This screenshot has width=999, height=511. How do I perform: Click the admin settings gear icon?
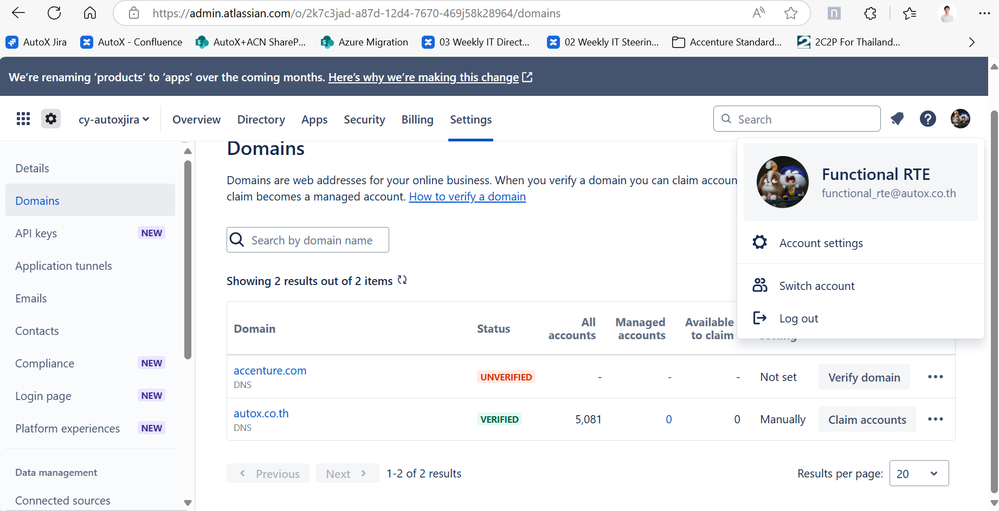[x=51, y=119]
